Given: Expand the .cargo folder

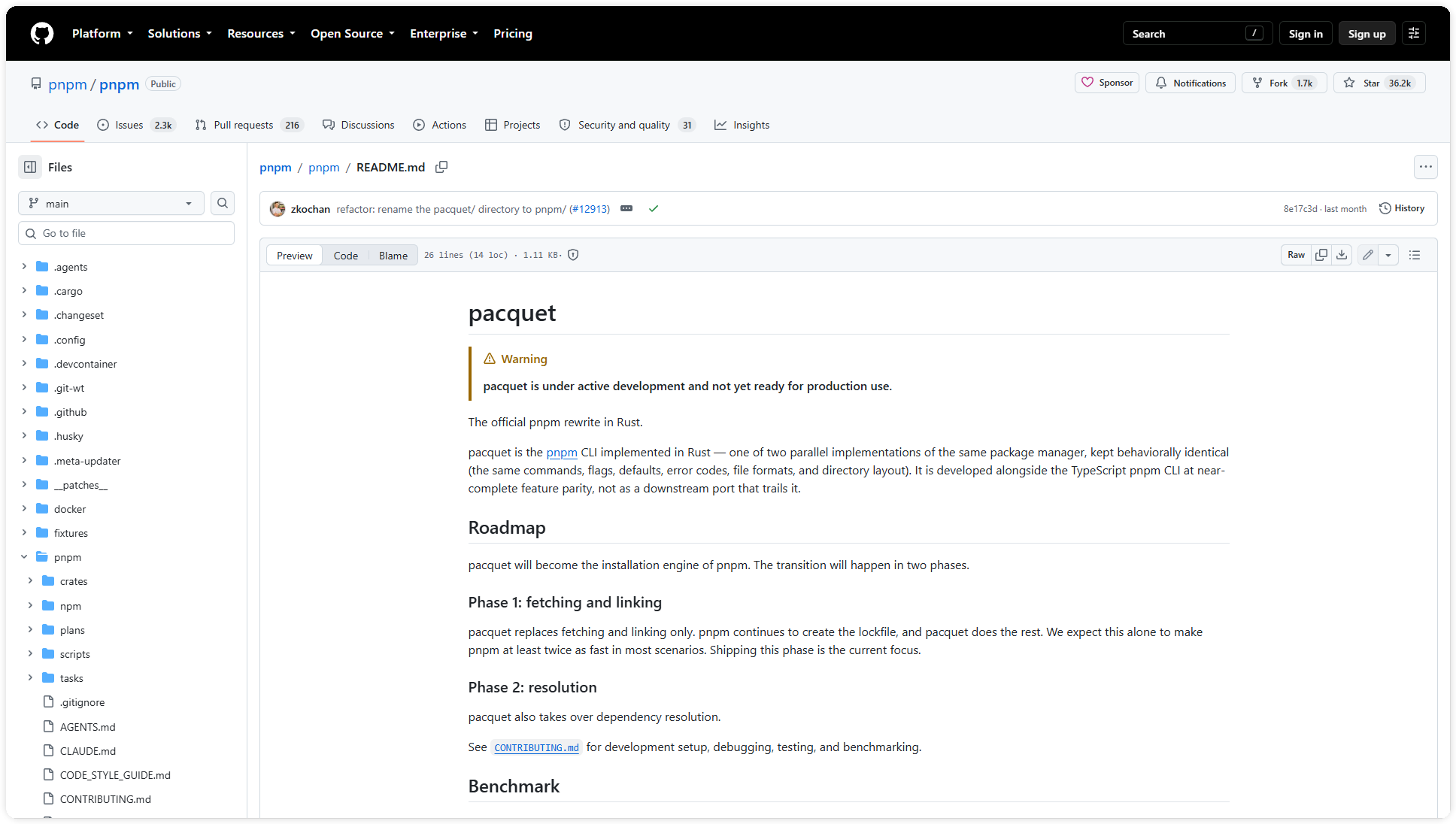Looking at the screenshot, I should pyautogui.click(x=24, y=290).
